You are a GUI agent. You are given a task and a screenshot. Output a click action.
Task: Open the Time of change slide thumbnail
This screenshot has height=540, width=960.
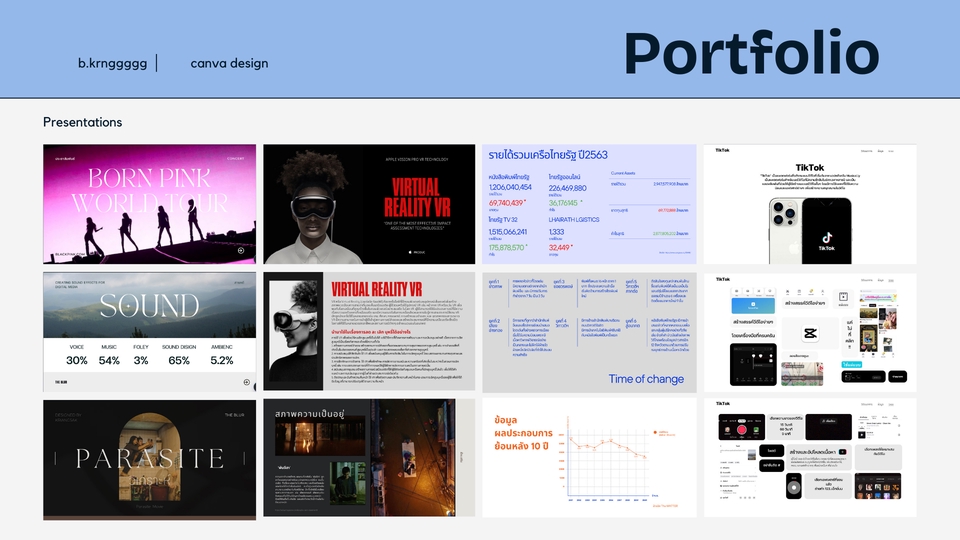click(x=589, y=332)
